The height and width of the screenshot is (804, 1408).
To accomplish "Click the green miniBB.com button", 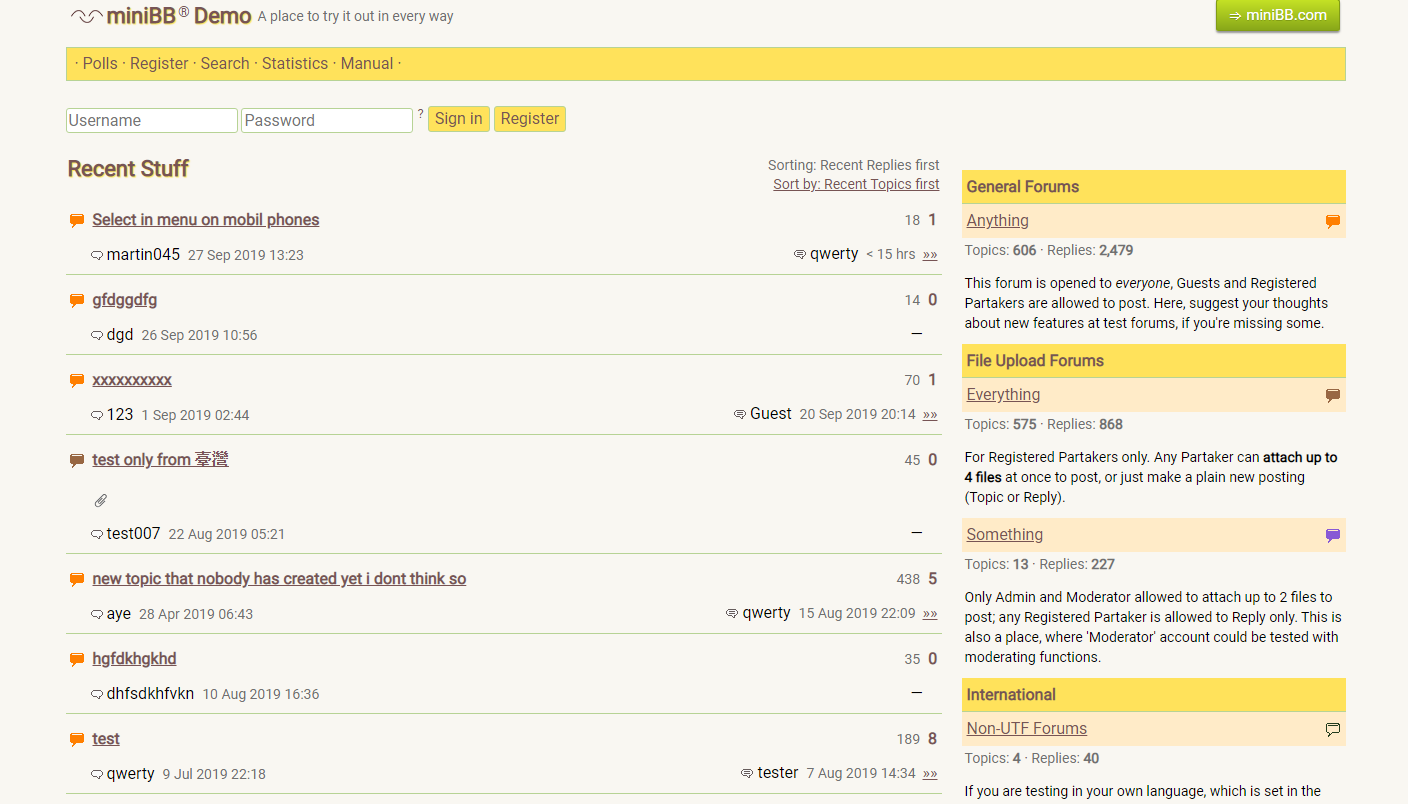I will click(x=1277, y=15).
